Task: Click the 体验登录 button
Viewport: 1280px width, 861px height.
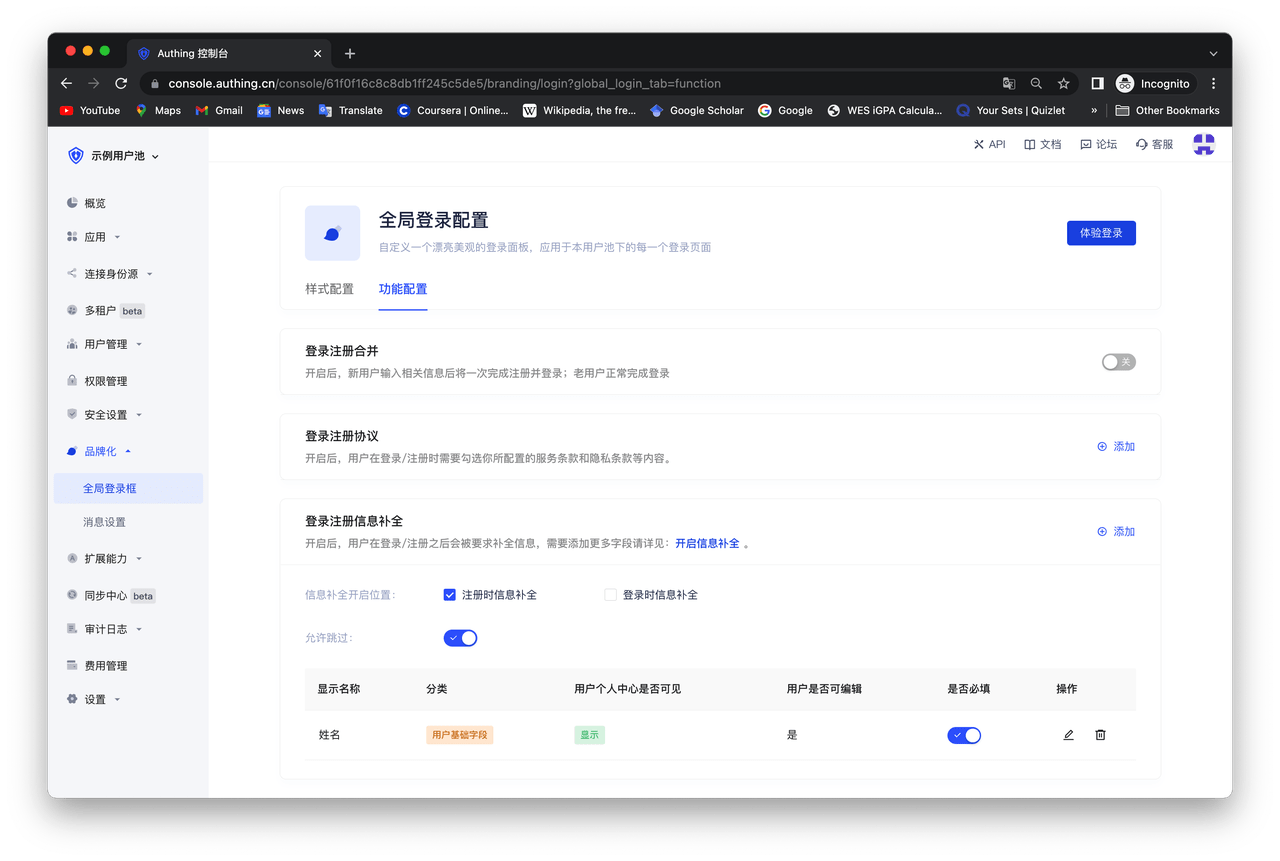Action: (x=1101, y=233)
